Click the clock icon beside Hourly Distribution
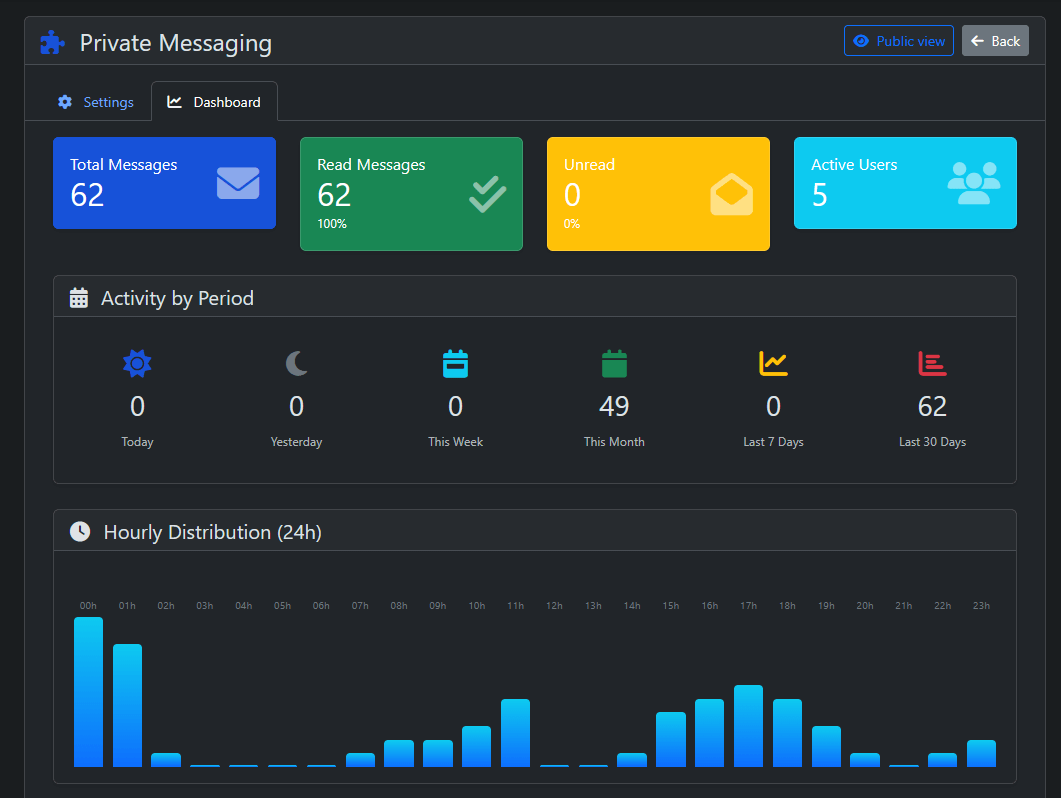This screenshot has width=1061, height=798. point(80,532)
